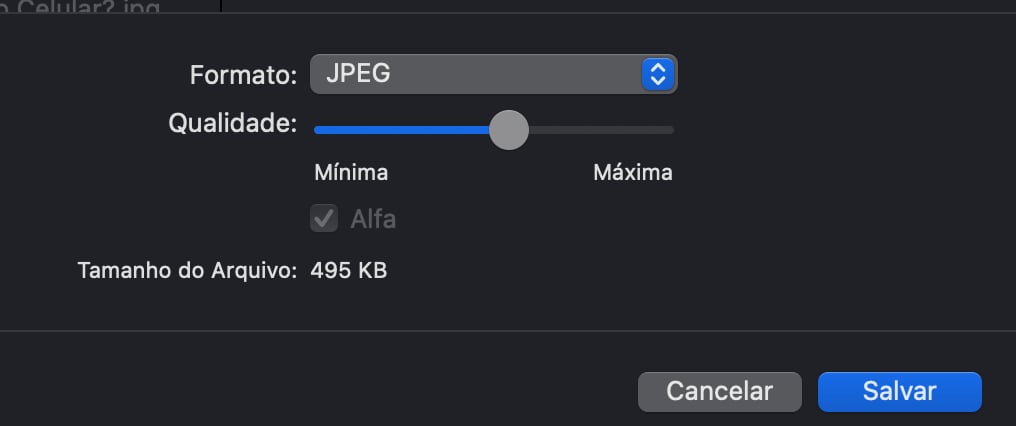
Task: Click the Tamanho do Arquivo label
Action: [x=187, y=270]
